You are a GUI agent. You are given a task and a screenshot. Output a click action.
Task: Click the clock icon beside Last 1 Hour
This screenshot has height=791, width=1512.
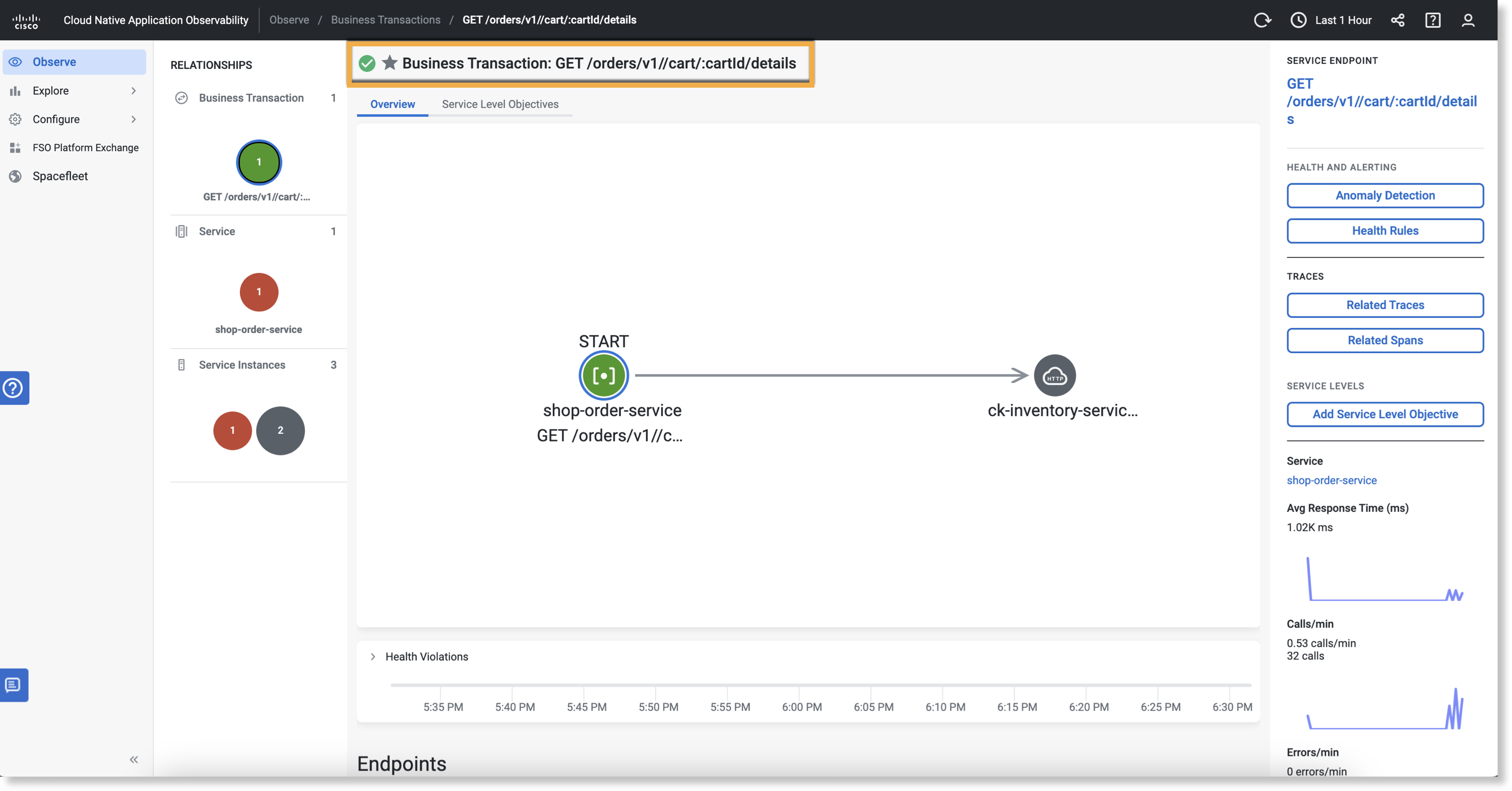tap(1298, 21)
